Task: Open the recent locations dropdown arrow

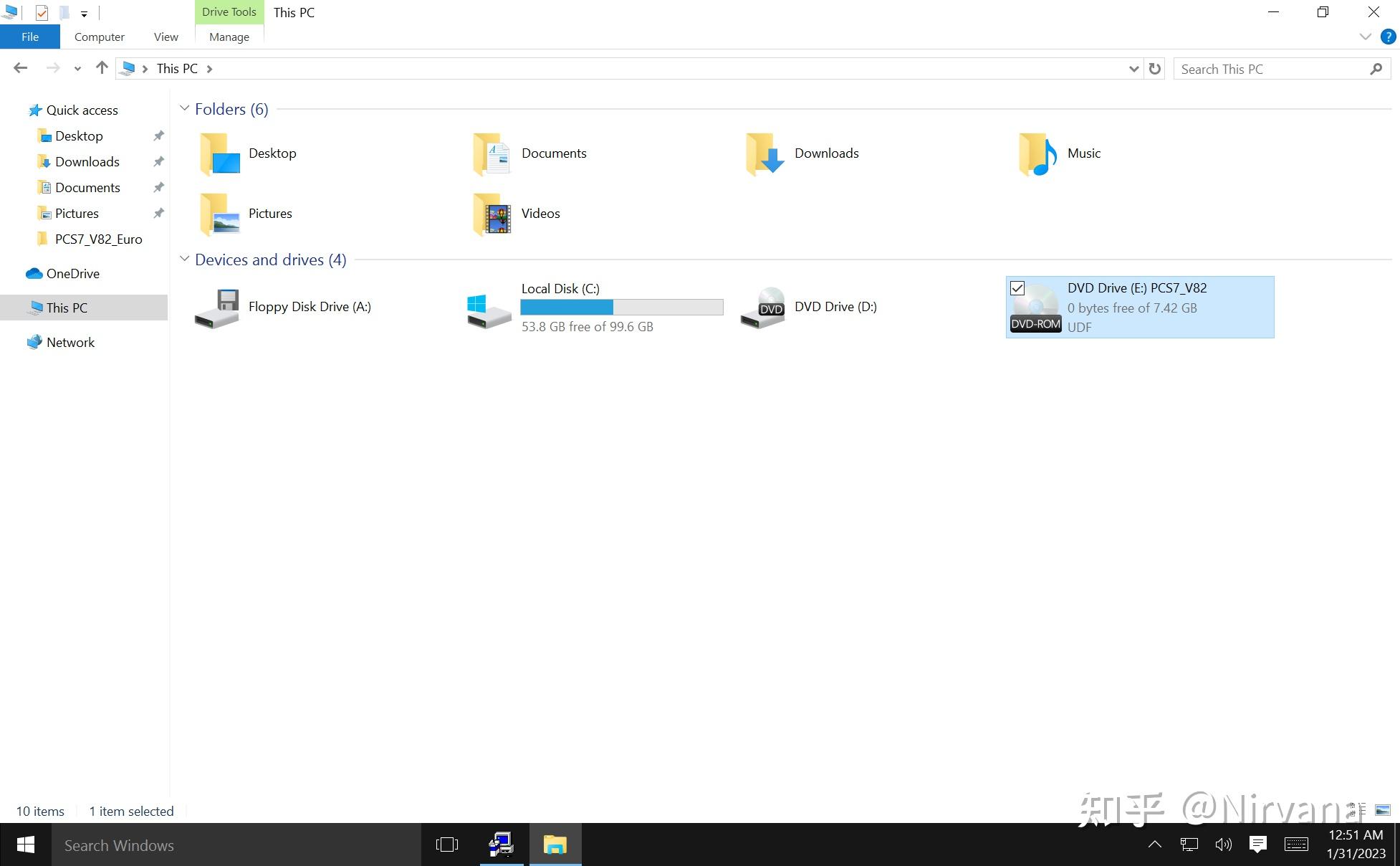Action: pyautogui.click(x=77, y=69)
